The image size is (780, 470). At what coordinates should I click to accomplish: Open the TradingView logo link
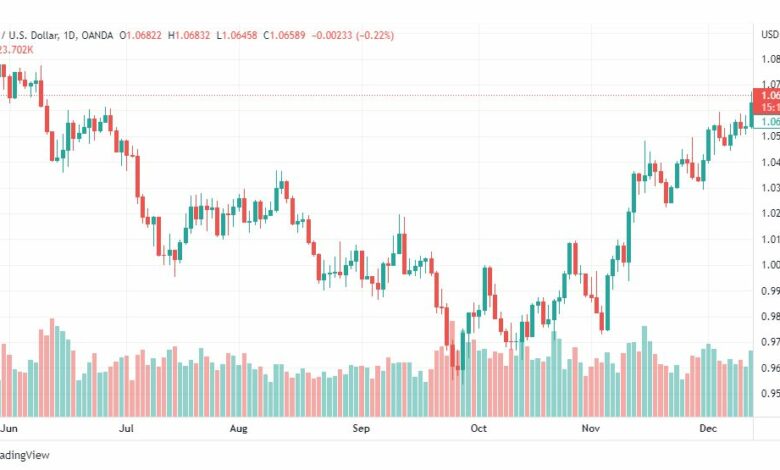click(24, 455)
